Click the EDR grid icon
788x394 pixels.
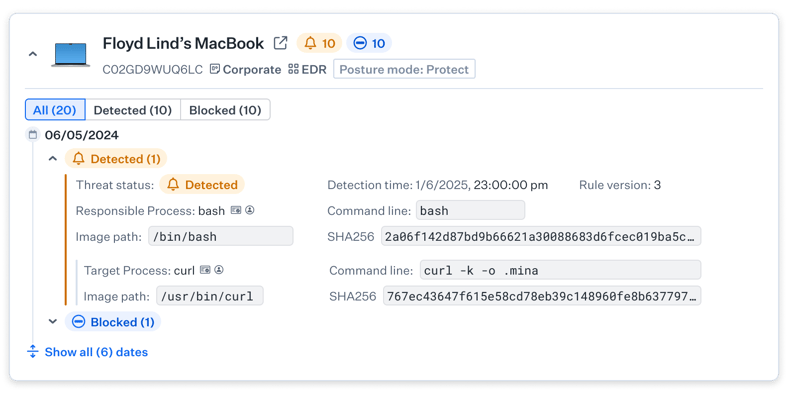pos(293,69)
